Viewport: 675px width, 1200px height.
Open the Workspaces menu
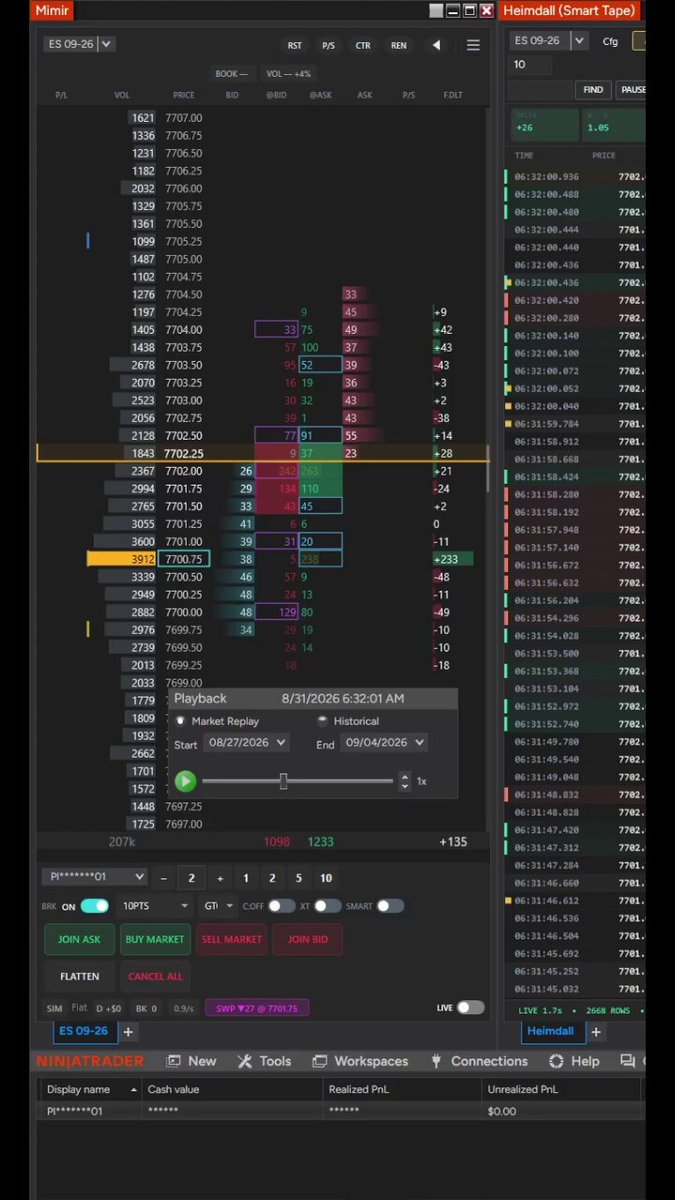click(x=360, y=1061)
